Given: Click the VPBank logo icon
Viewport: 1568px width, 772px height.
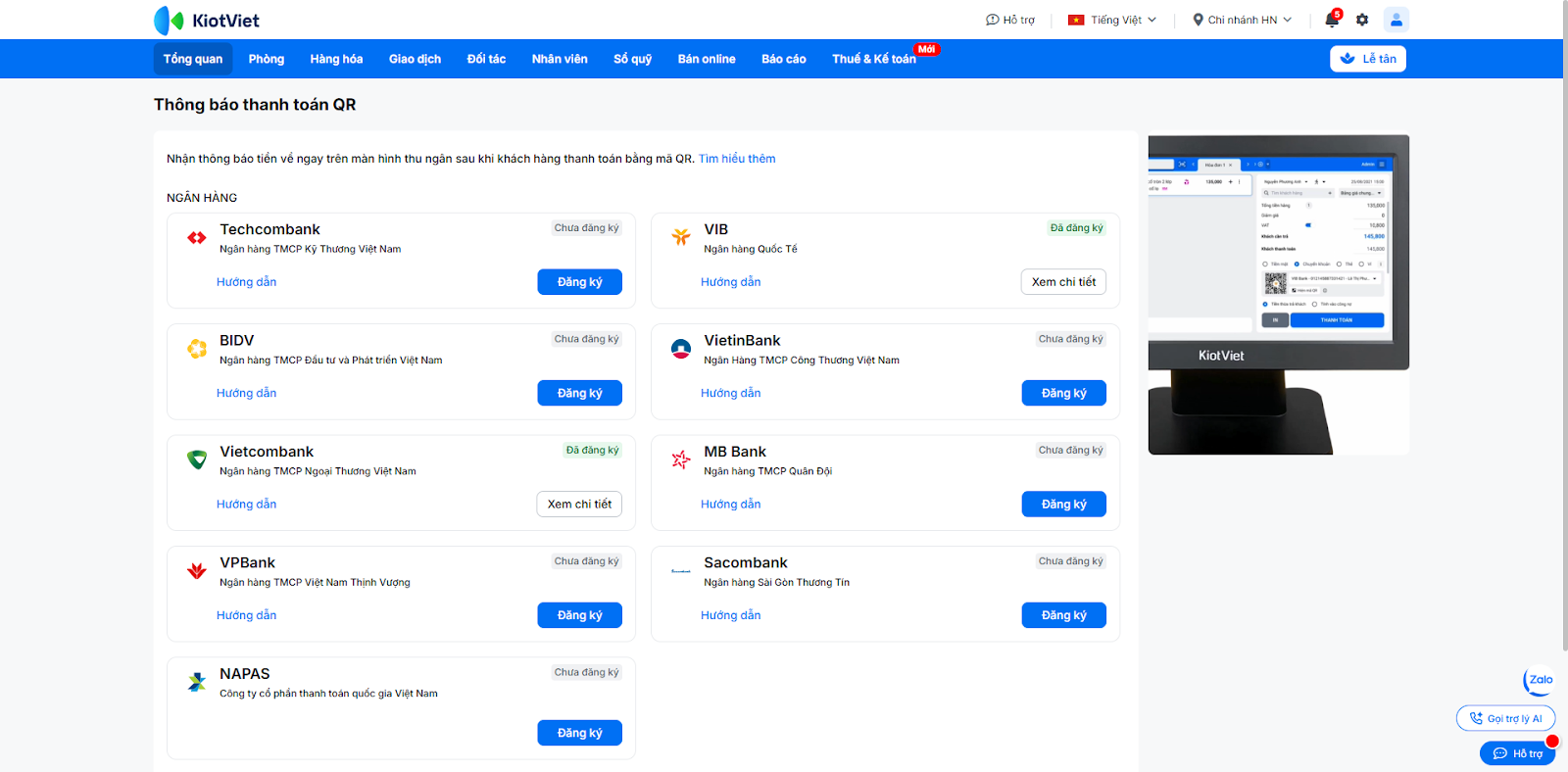Looking at the screenshot, I should pyautogui.click(x=197, y=570).
